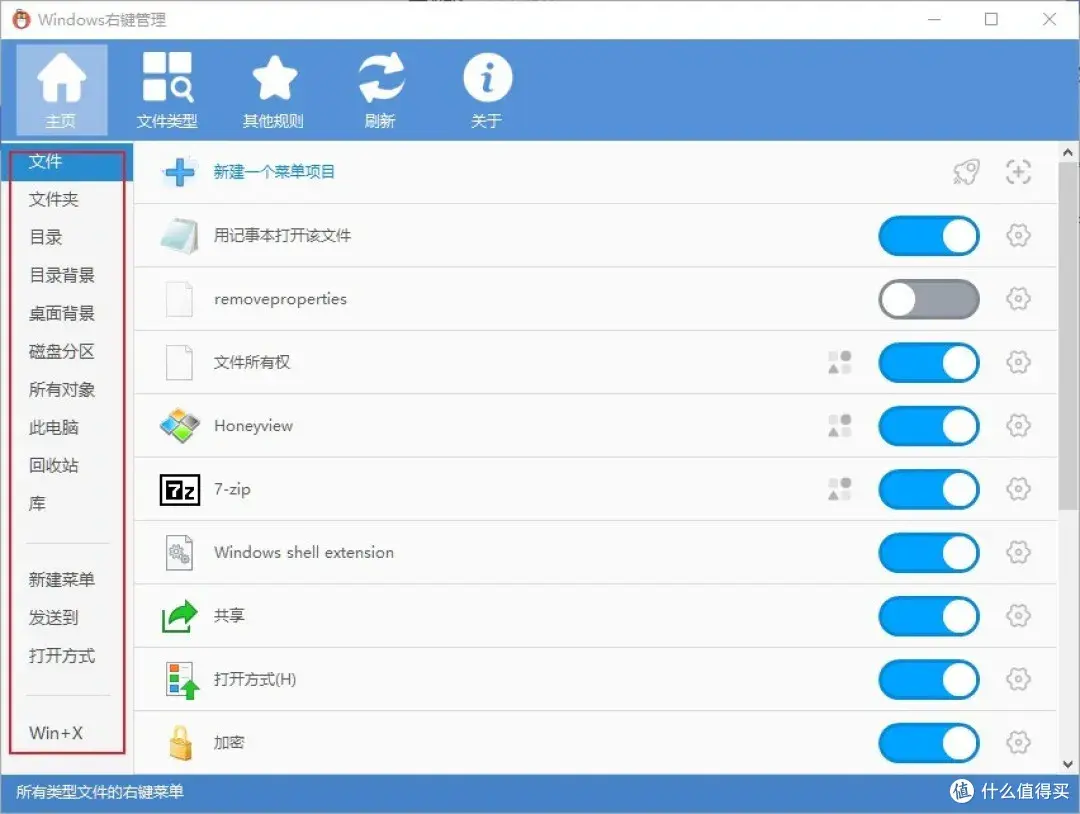Image resolution: width=1080 pixels, height=814 pixels.
Task: Disable the 打开方式(H) toggle
Action: (x=928, y=679)
